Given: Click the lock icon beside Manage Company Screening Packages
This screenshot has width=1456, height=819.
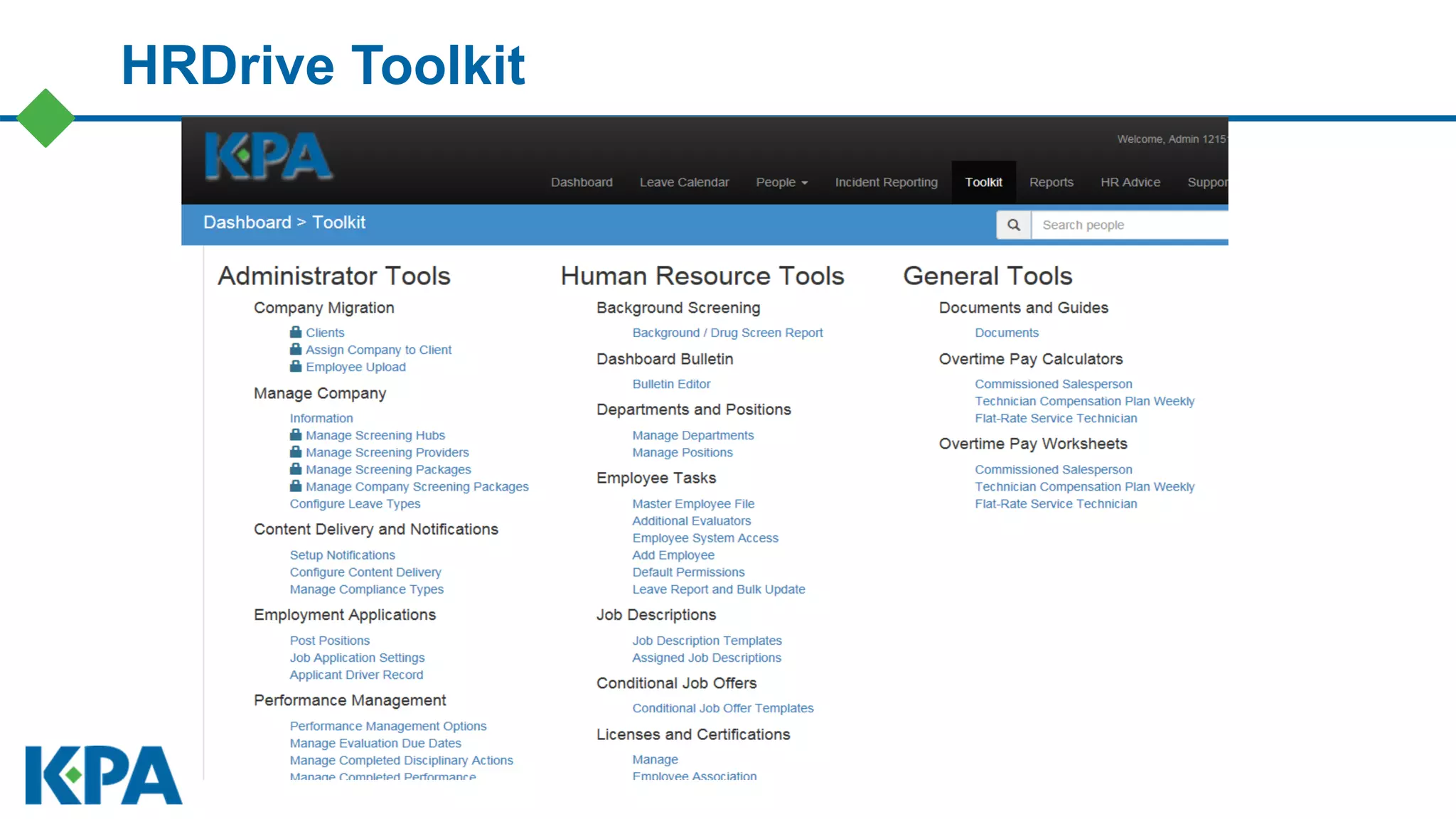Looking at the screenshot, I should coord(296,486).
